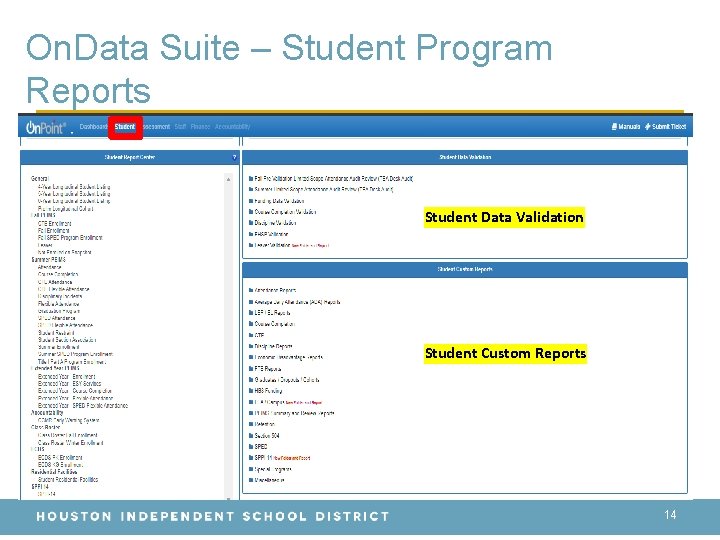This screenshot has width=720, height=540.
Task: Open the Manuals link
Action: (x=626, y=127)
